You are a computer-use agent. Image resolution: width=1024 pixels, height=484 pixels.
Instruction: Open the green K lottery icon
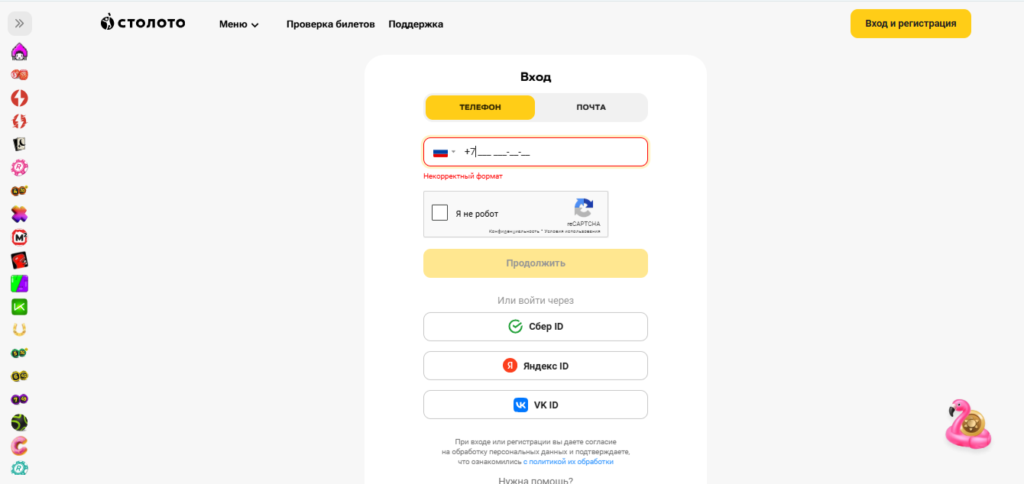coord(20,307)
